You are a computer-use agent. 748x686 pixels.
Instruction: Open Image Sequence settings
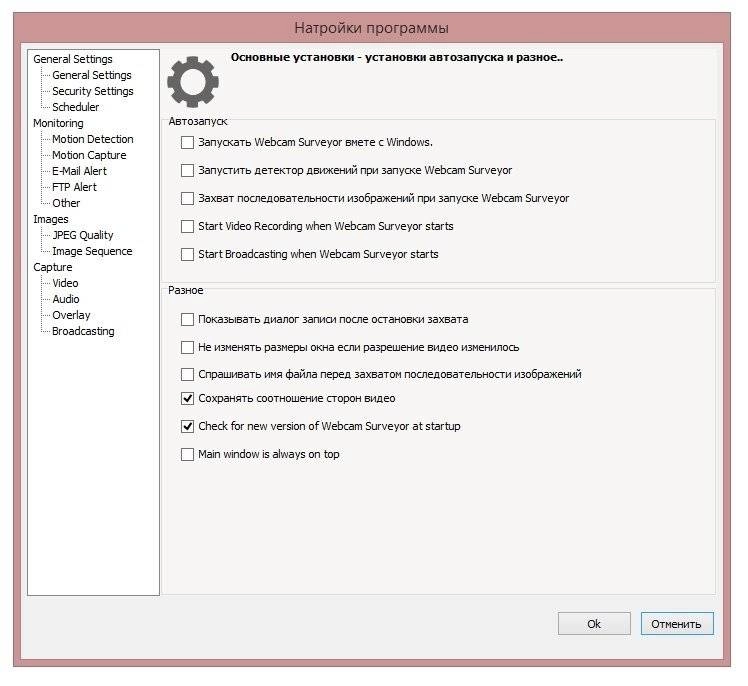click(x=92, y=251)
